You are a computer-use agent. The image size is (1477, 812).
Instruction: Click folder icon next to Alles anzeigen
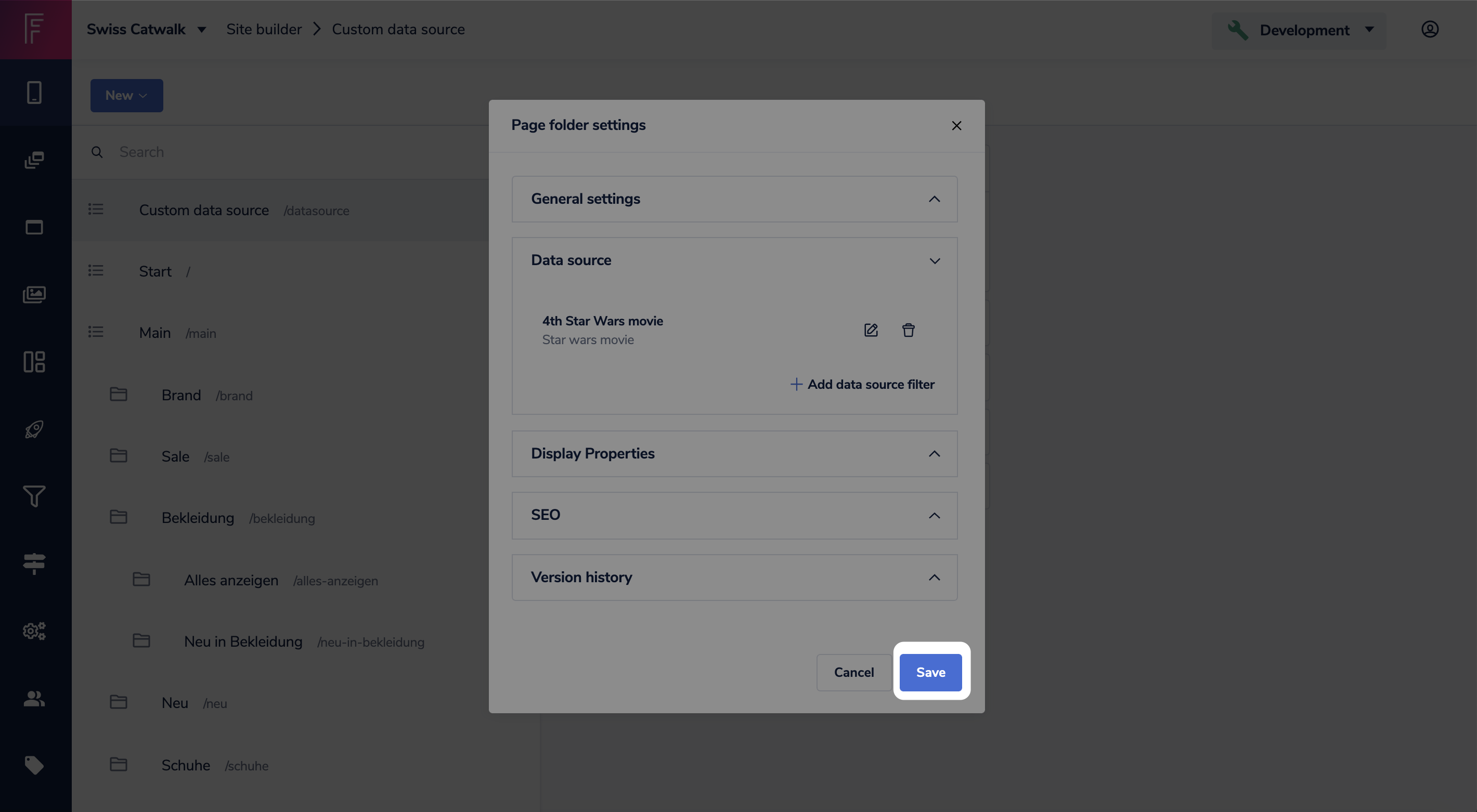pos(141,579)
